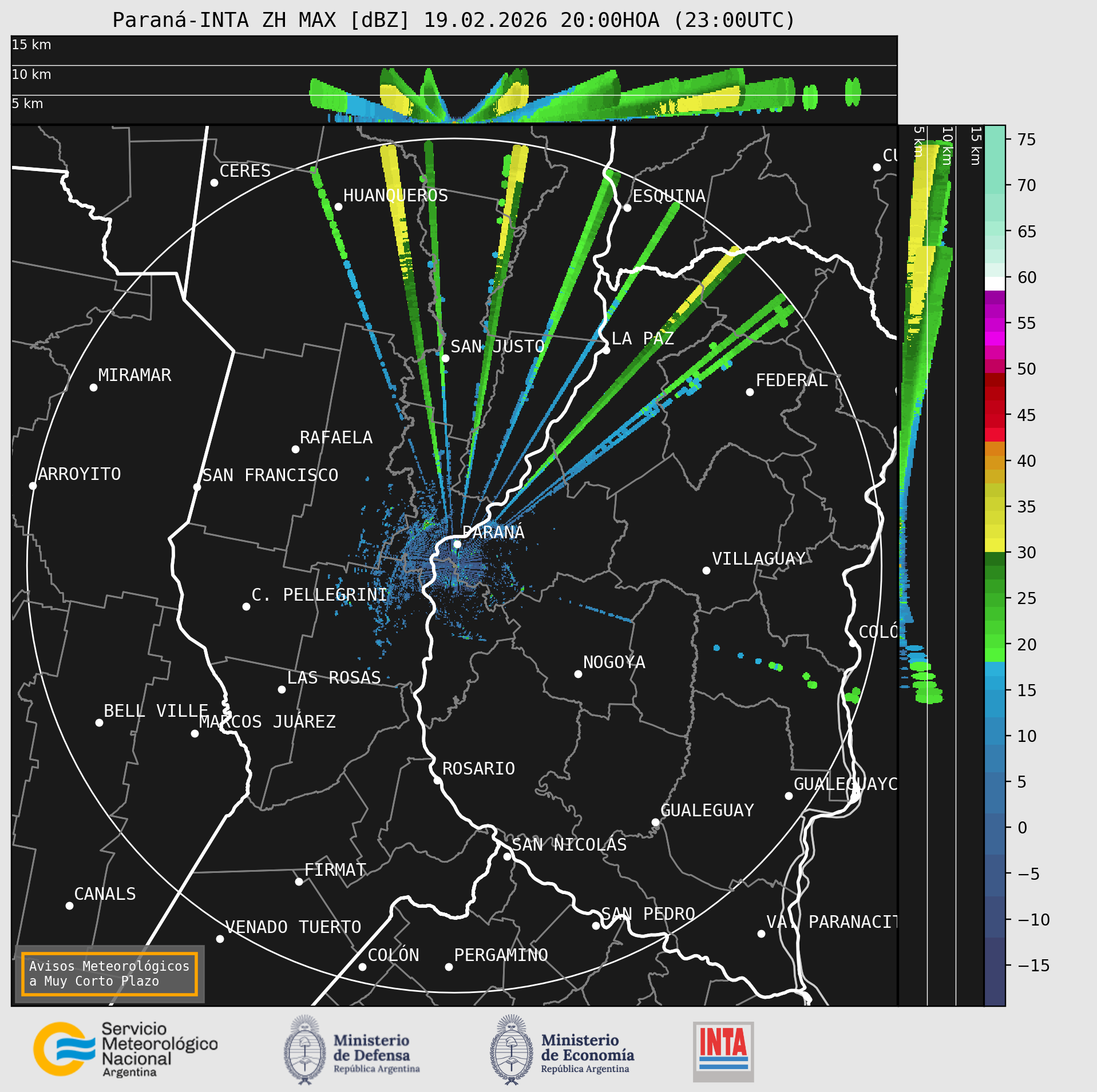The width and height of the screenshot is (1097, 1092).
Task: Select the SAN PEDRO city label
Action: [x=648, y=914]
